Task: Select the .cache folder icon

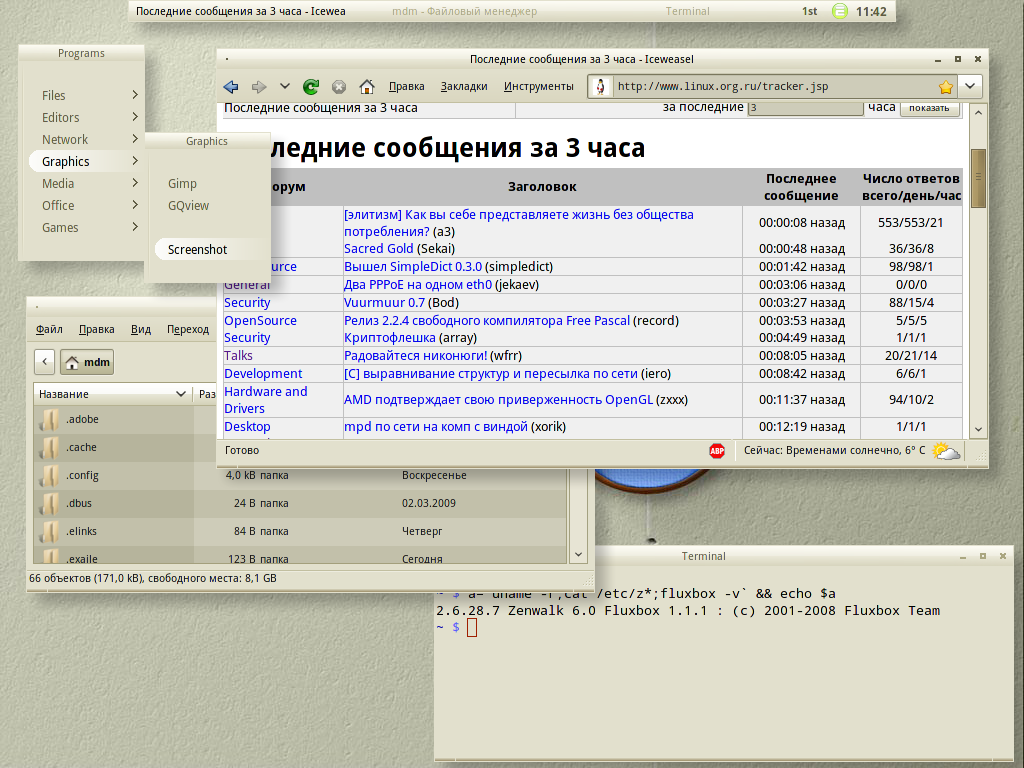Action: coord(49,447)
